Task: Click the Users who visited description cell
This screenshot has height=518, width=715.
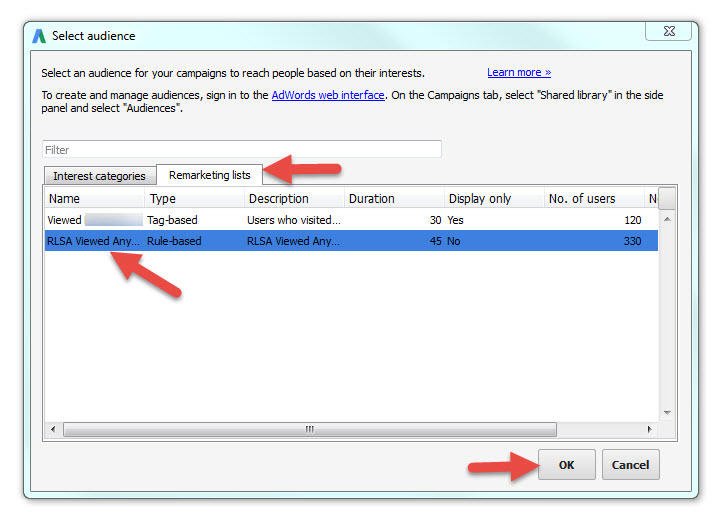Action: (x=294, y=220)
